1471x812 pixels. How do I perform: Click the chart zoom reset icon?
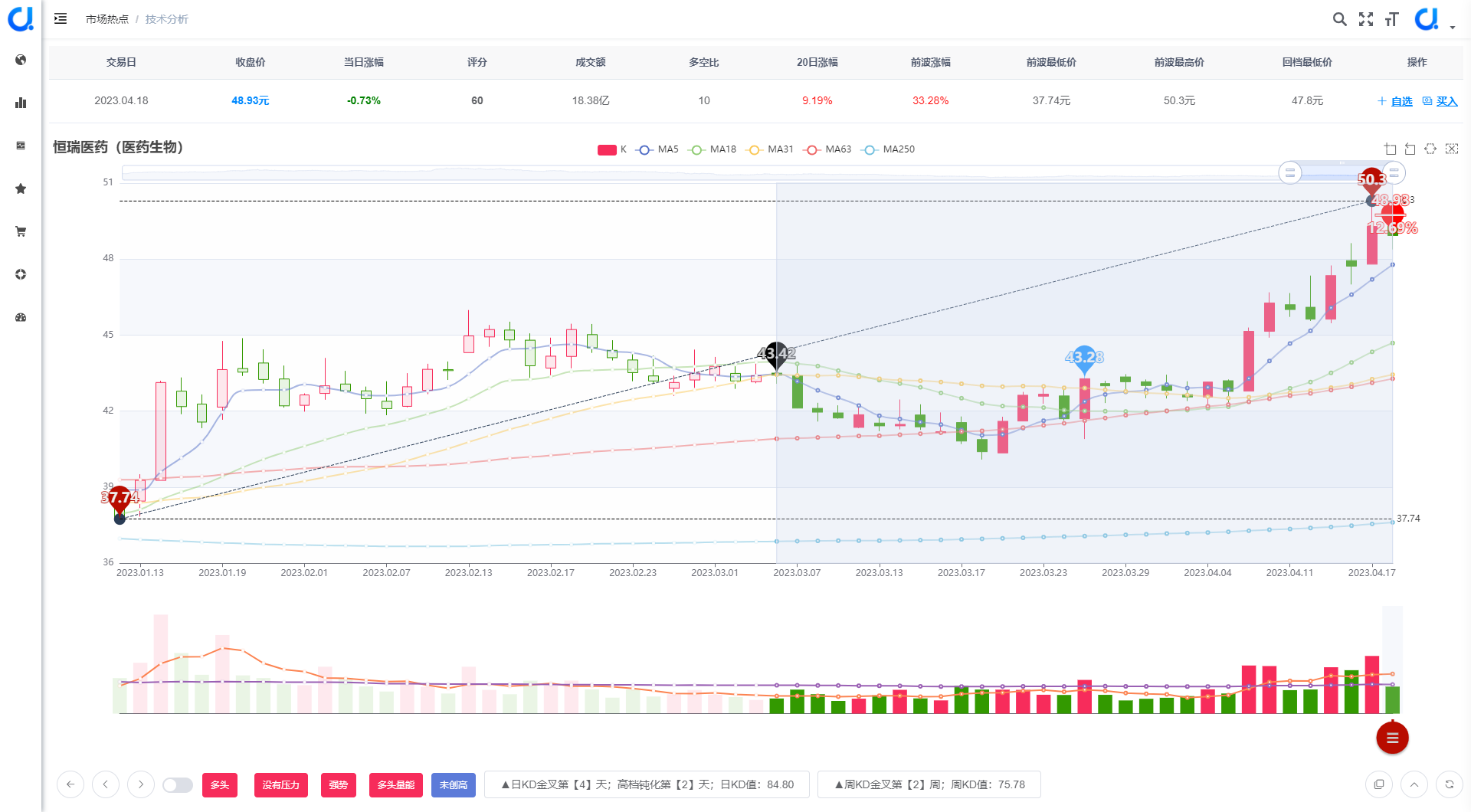click(x=1410, y=149)
